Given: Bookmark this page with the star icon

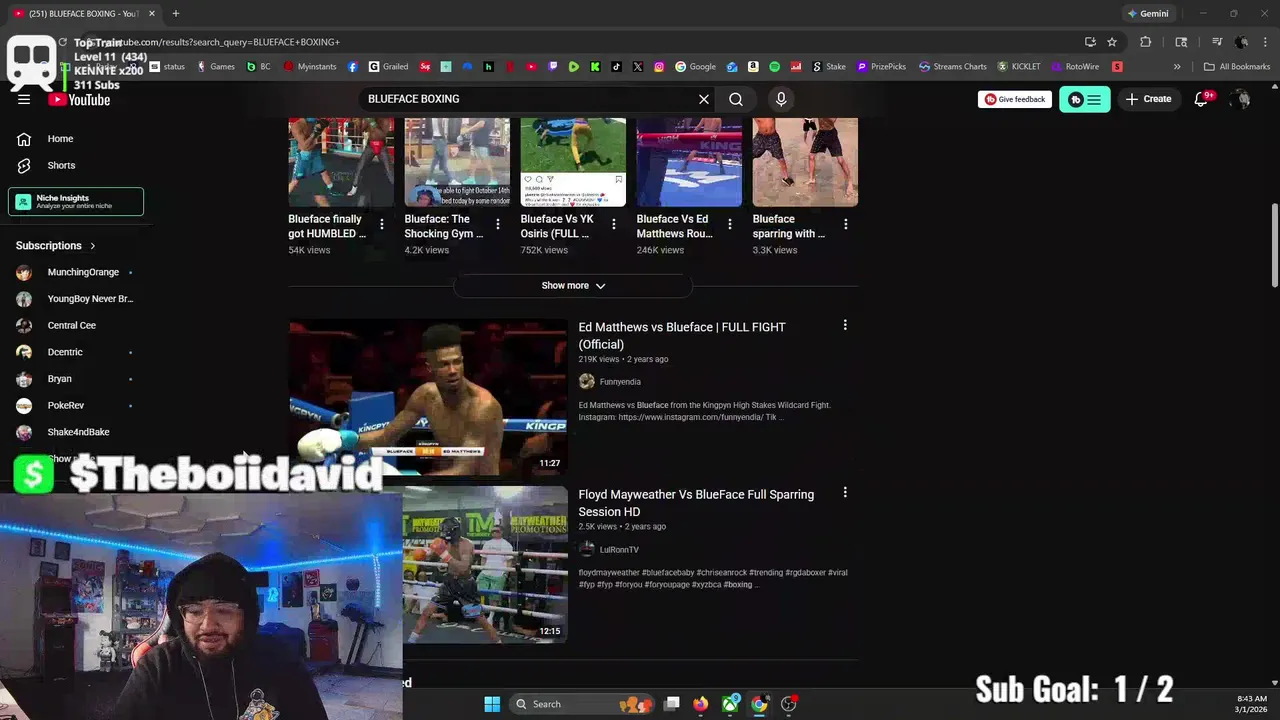Looking at the screenshot, I should [x=1112, y=42].
